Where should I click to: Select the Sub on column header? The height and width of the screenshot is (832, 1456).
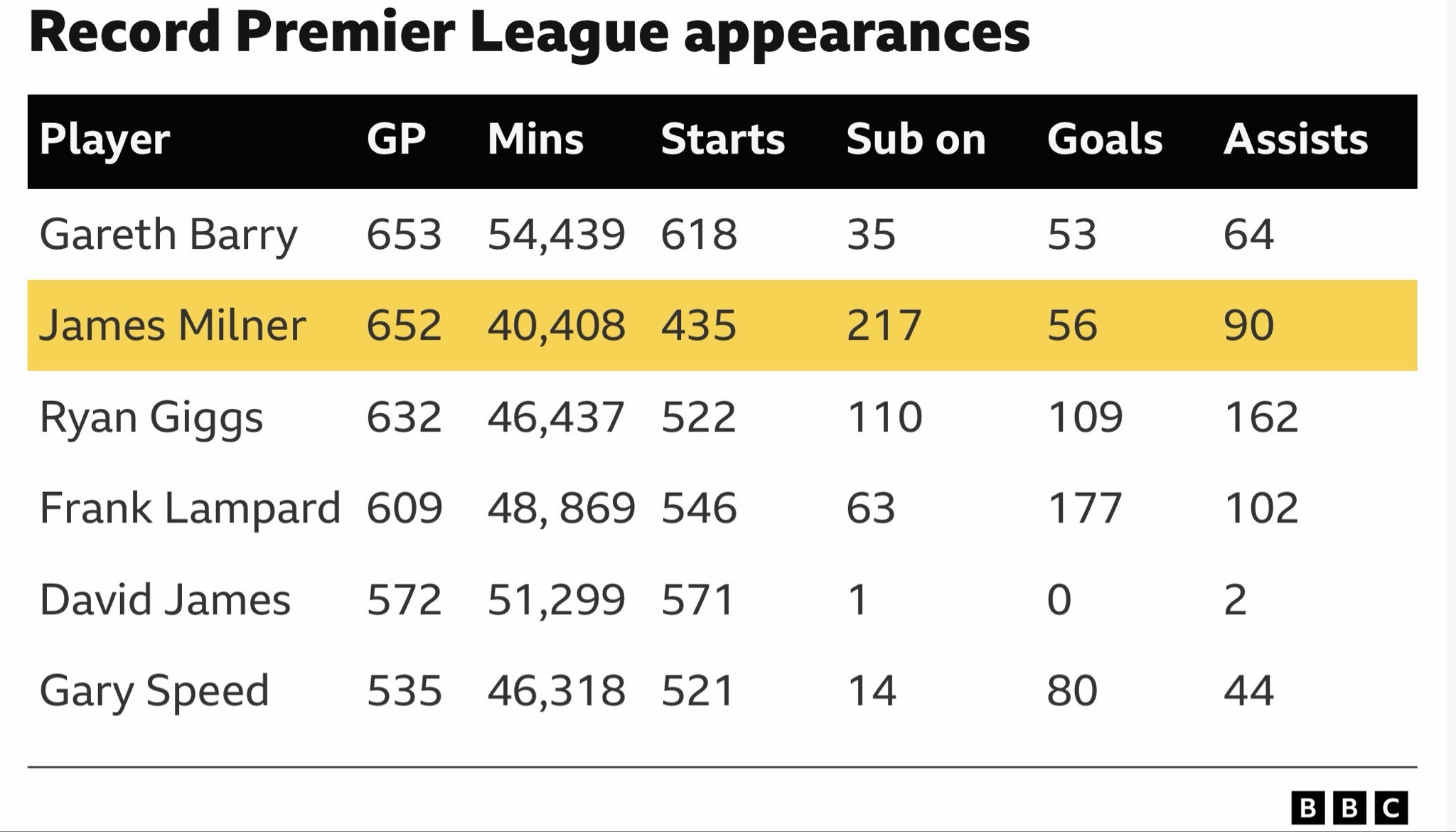click(916, 139)
